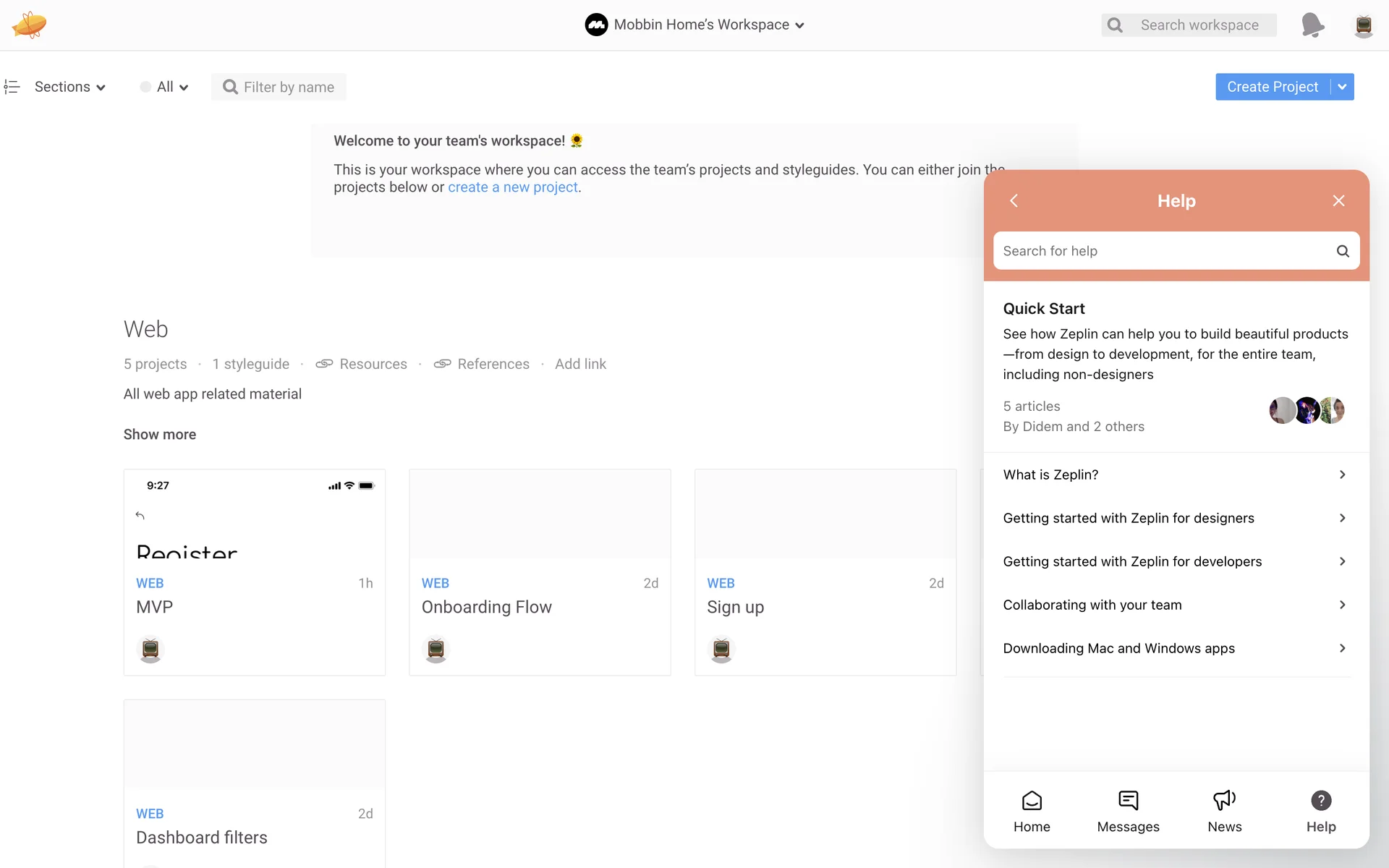The height and width of the screenshot is (868, 1389).
Task: Open the notifications bell
Action: 1312,25
